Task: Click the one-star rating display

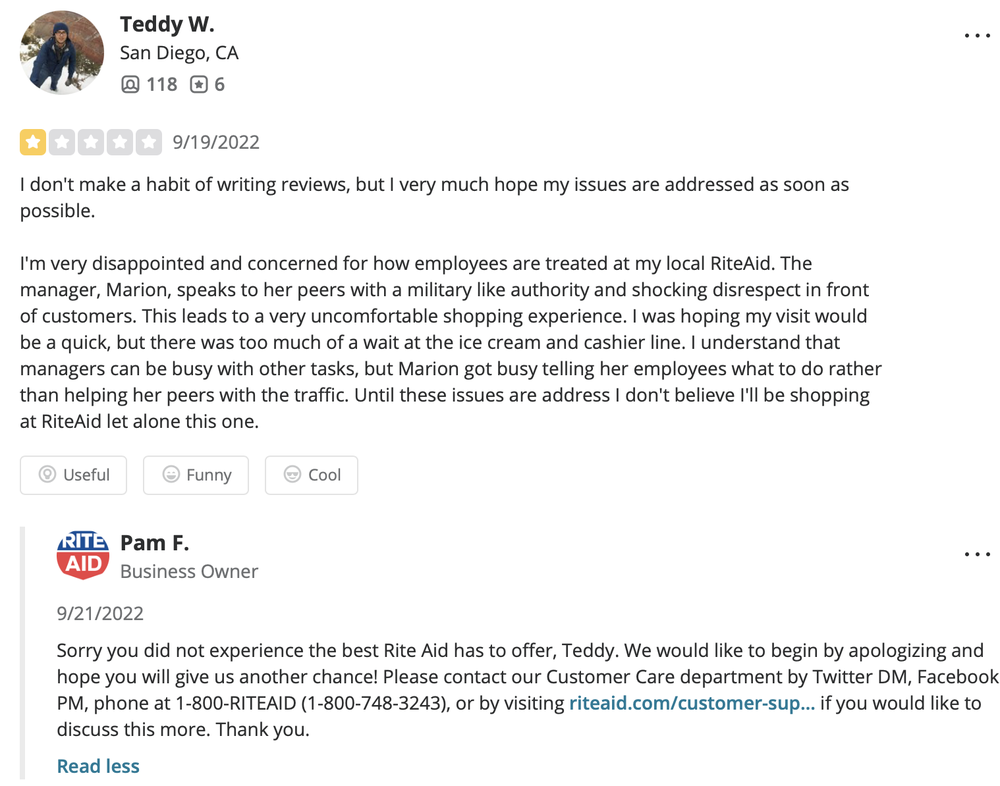Action: point(91,142)
